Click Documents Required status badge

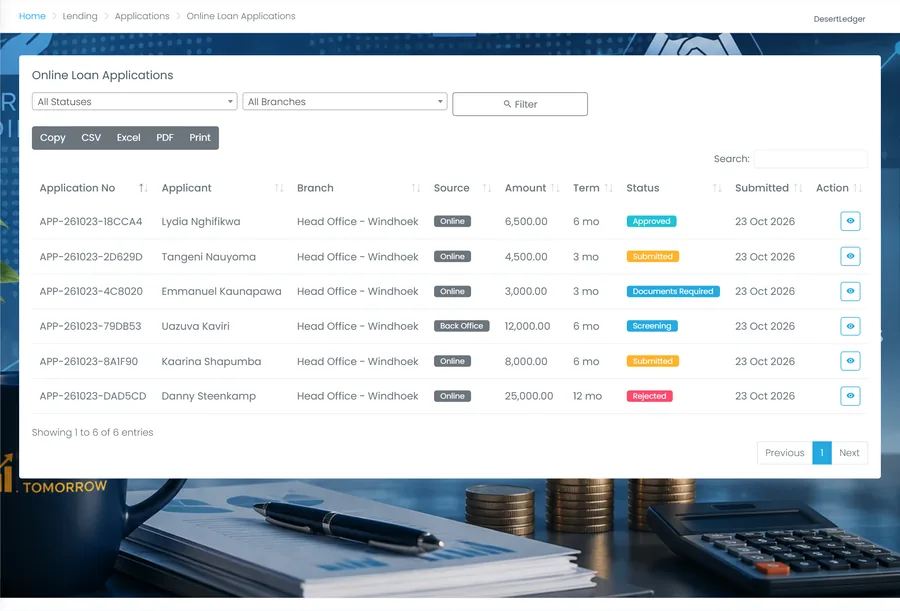click(673, 291)
